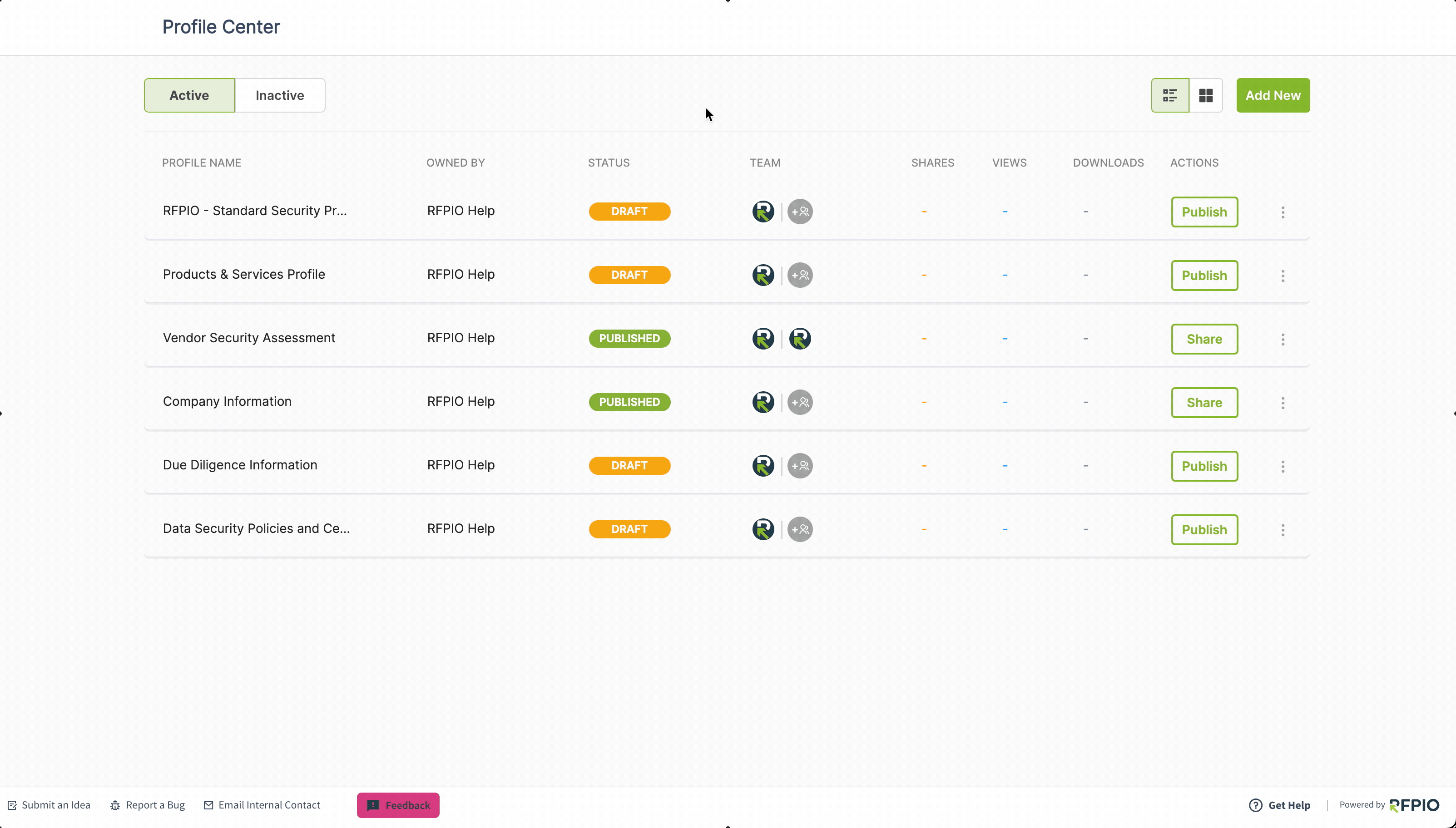Viewport: 1456px width, 828px height.
Task: Open more options for Company Information
Action: [x=1283, y=403]
